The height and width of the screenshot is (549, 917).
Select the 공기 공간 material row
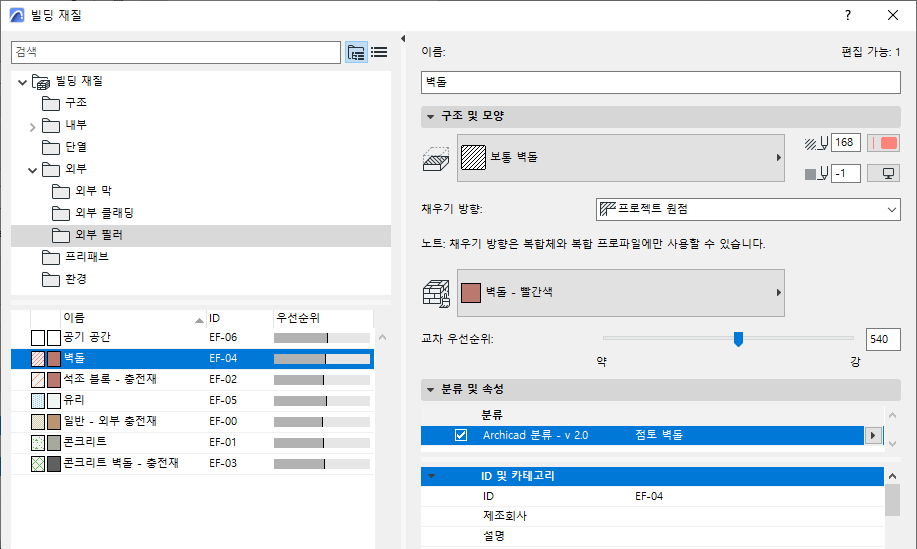click(192, 338)
